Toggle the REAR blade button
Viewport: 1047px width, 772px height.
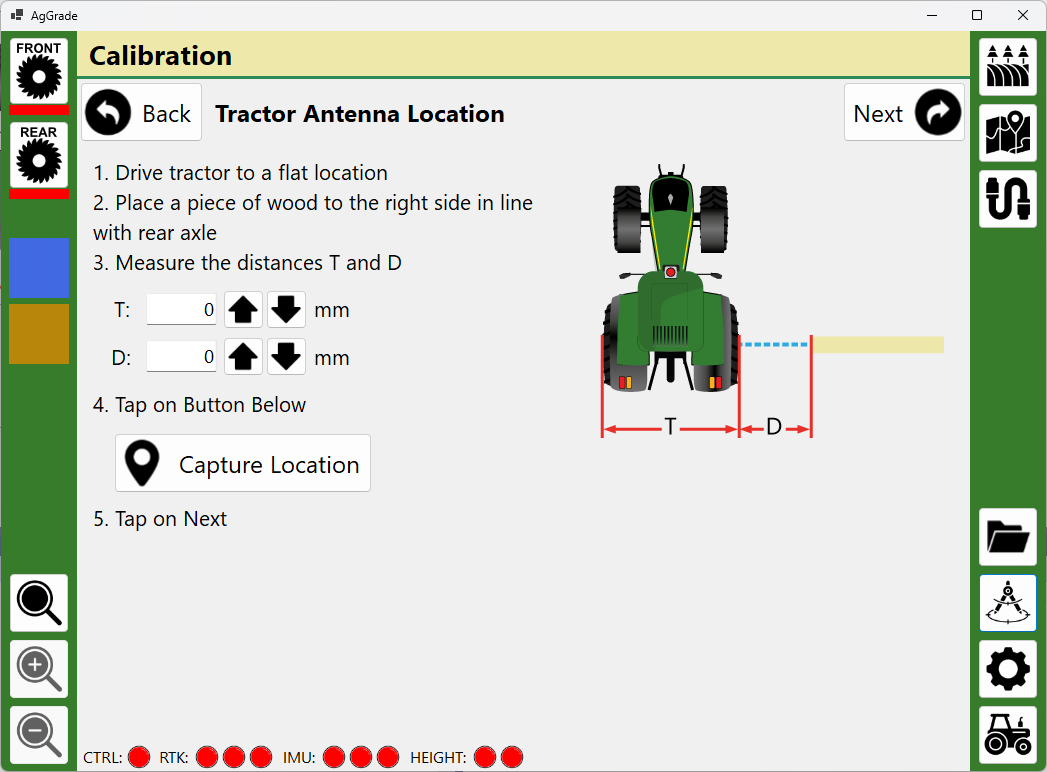click(39, 155)
